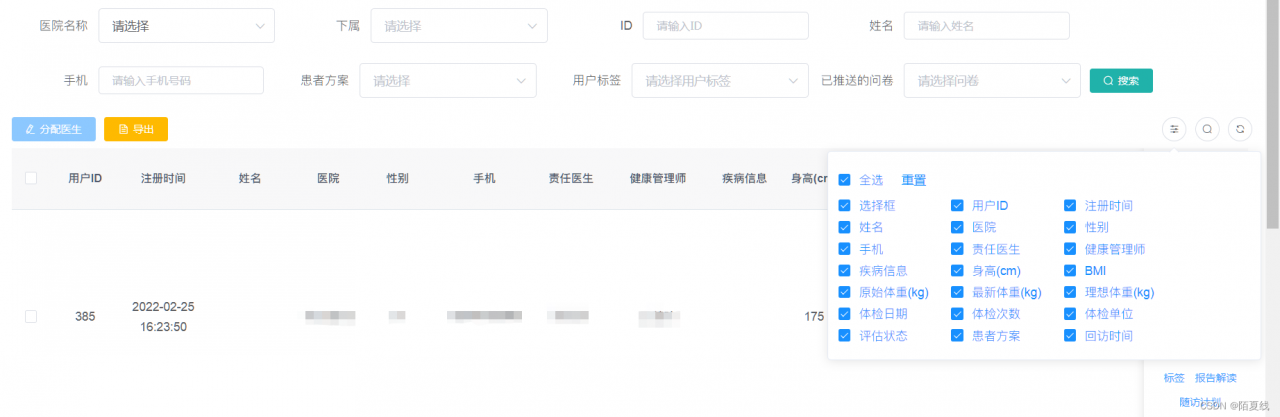This screenshot has height=417, width=1280.
Task: Toggle the 全选 checkbox
Action: point(845,180)
